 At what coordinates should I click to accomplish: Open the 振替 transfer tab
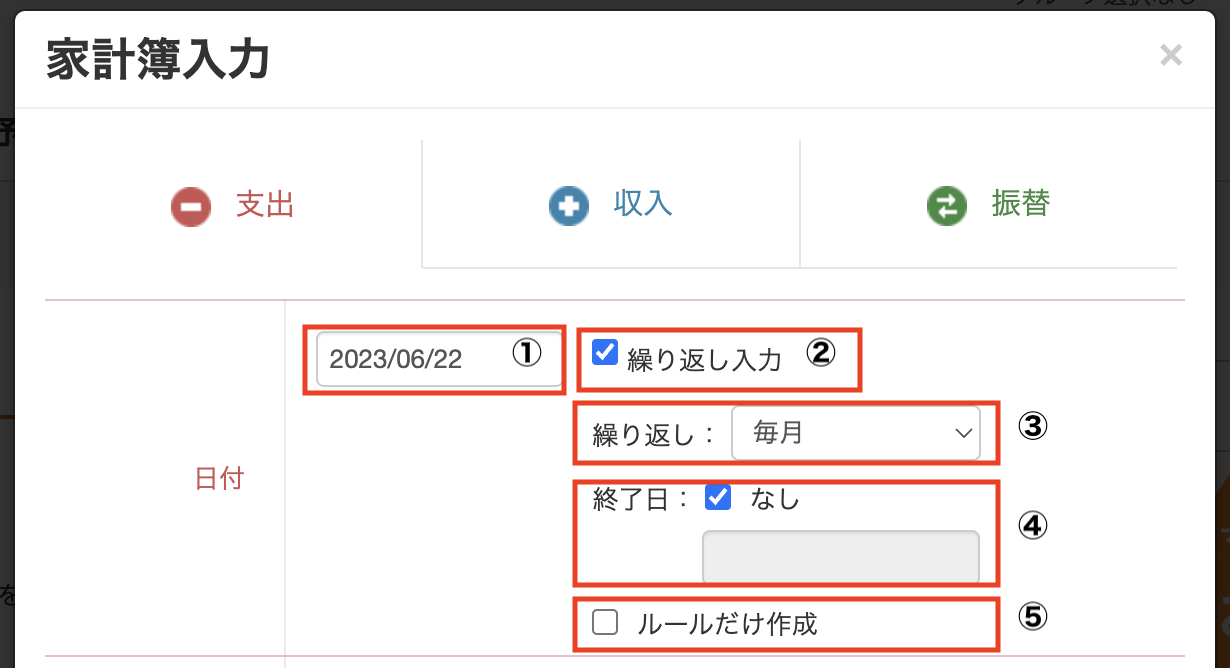pos(988,205)
